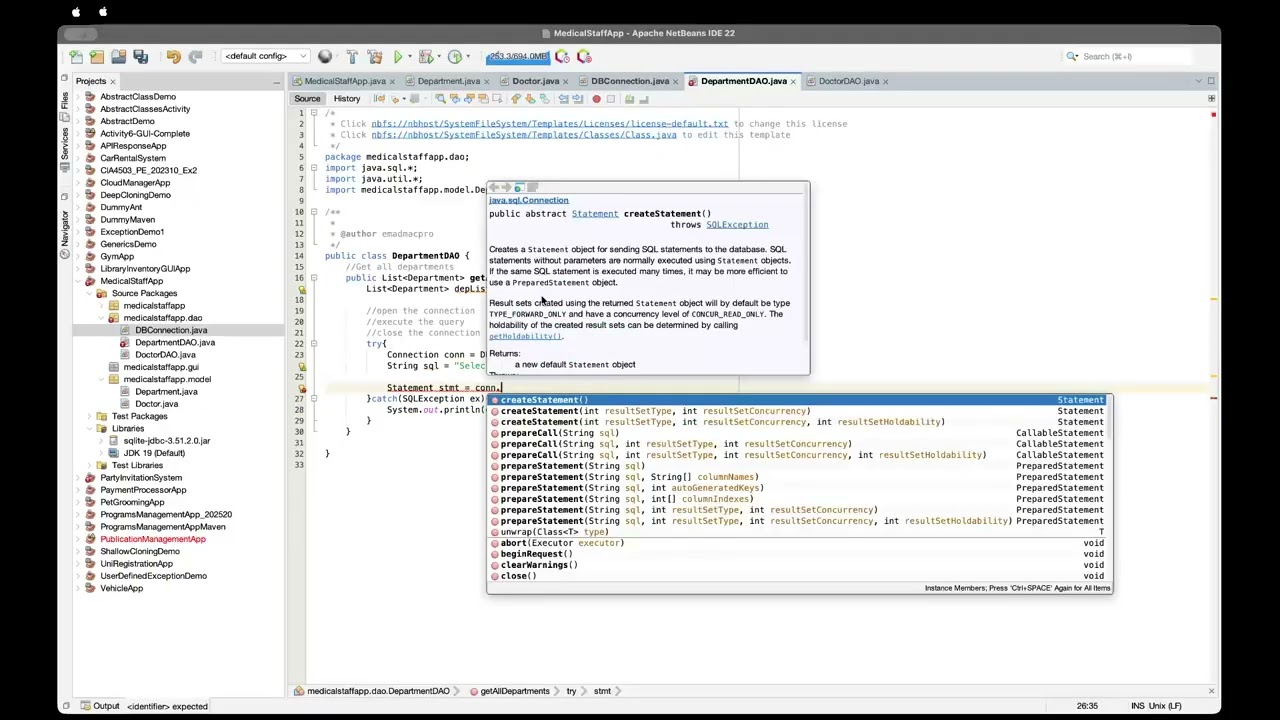Switch to the Doctor.java tab
Screen dimensions: 1280x720
coord(535,81)
